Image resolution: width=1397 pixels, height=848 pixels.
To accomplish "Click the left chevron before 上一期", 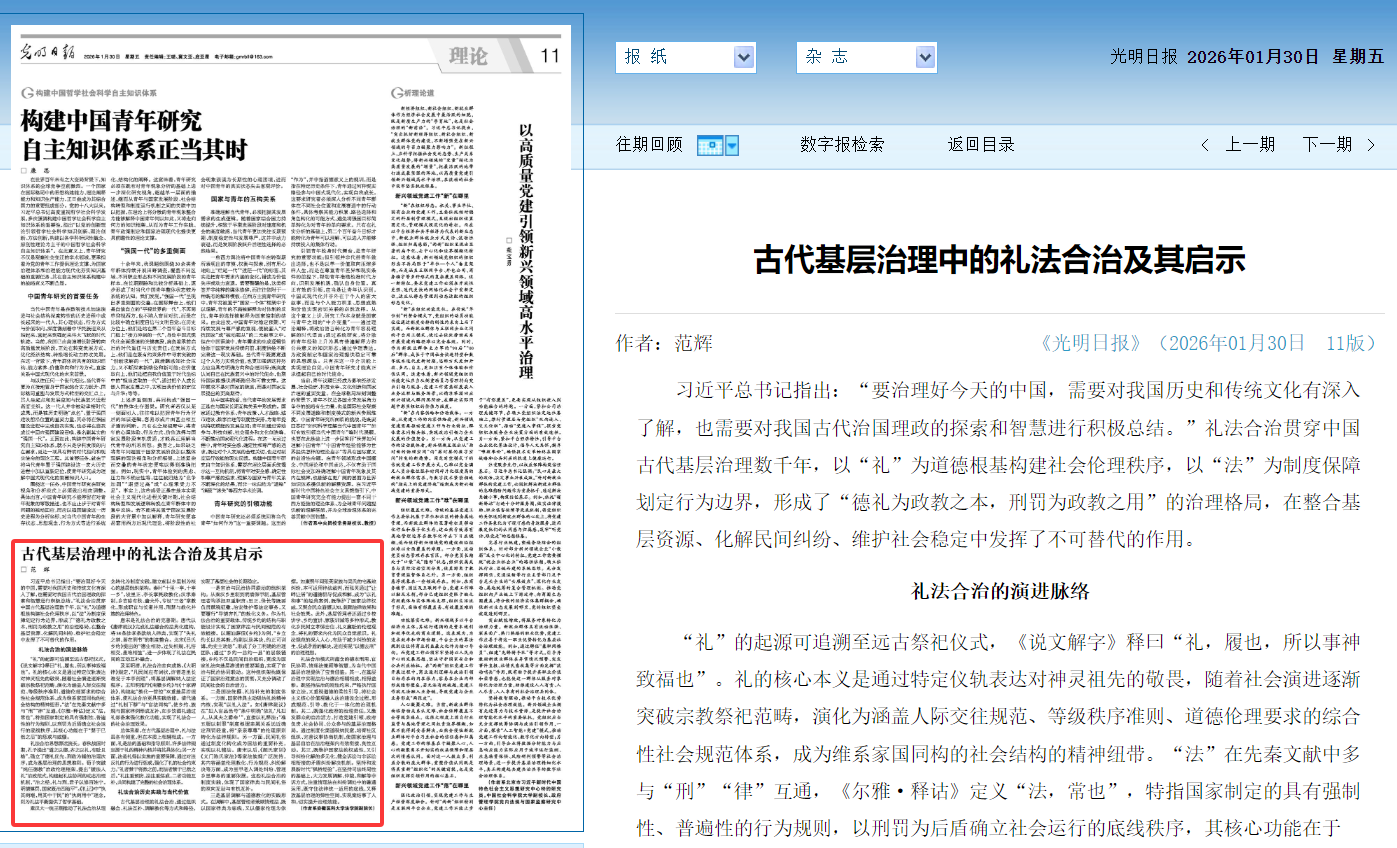I will [1205, 145].
